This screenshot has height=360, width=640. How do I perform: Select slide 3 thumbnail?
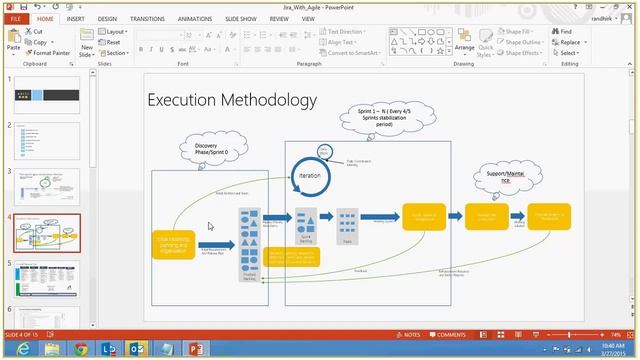click(x=47, y=187)
